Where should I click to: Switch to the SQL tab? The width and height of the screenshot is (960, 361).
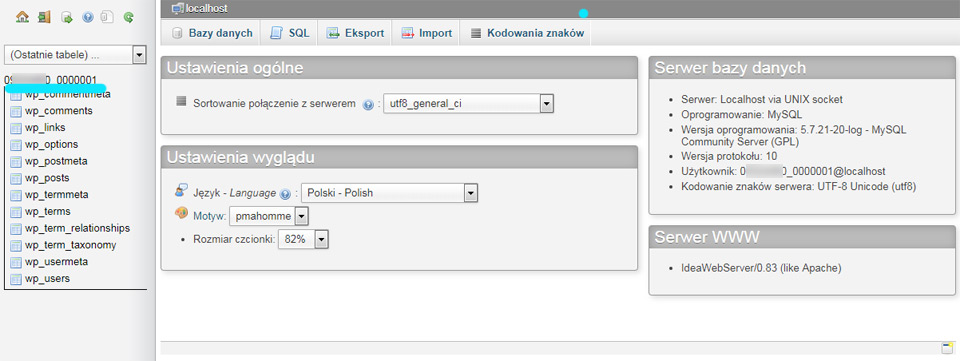(x=290, y=33)
